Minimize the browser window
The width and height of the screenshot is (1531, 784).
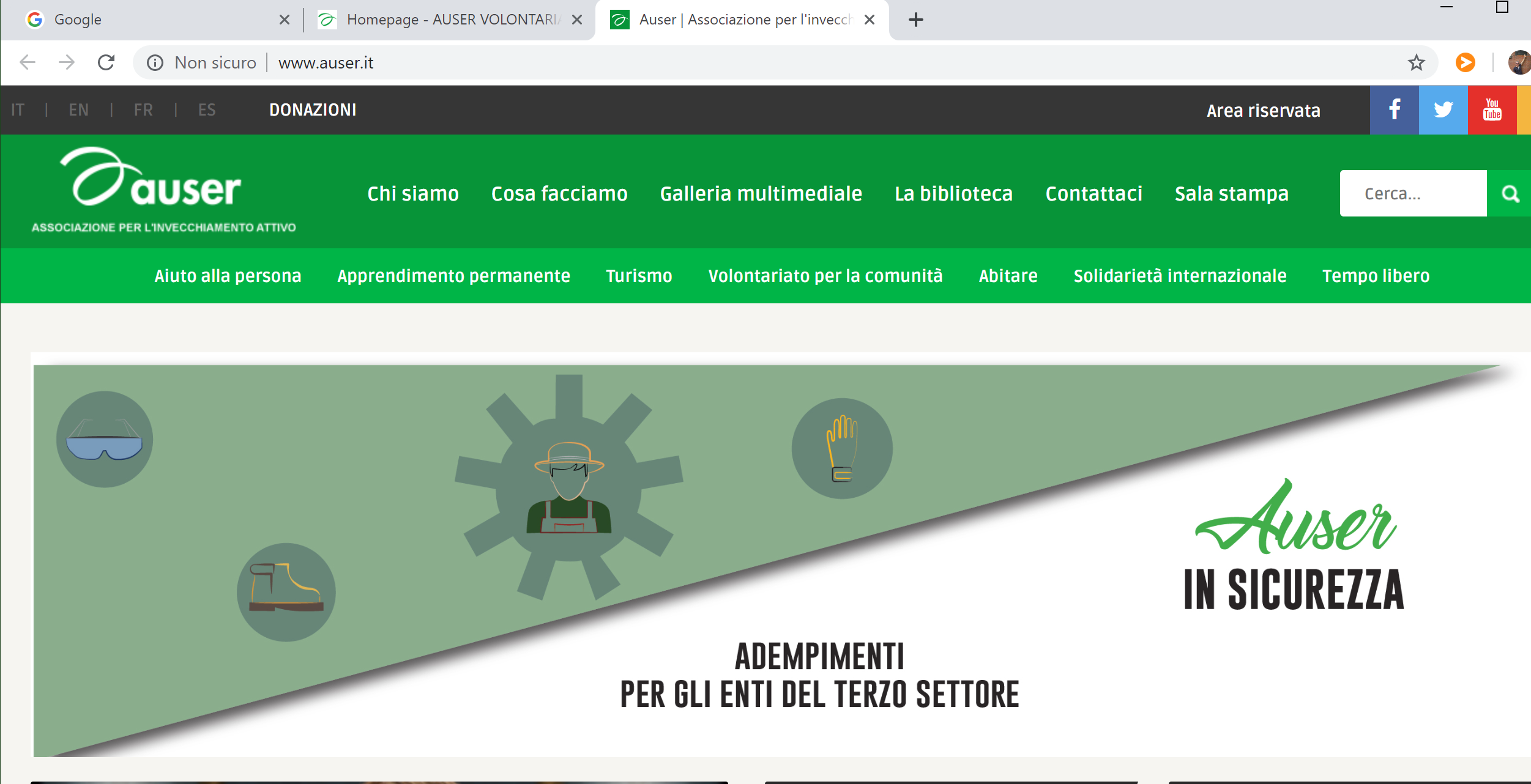tap(1447, 7)
